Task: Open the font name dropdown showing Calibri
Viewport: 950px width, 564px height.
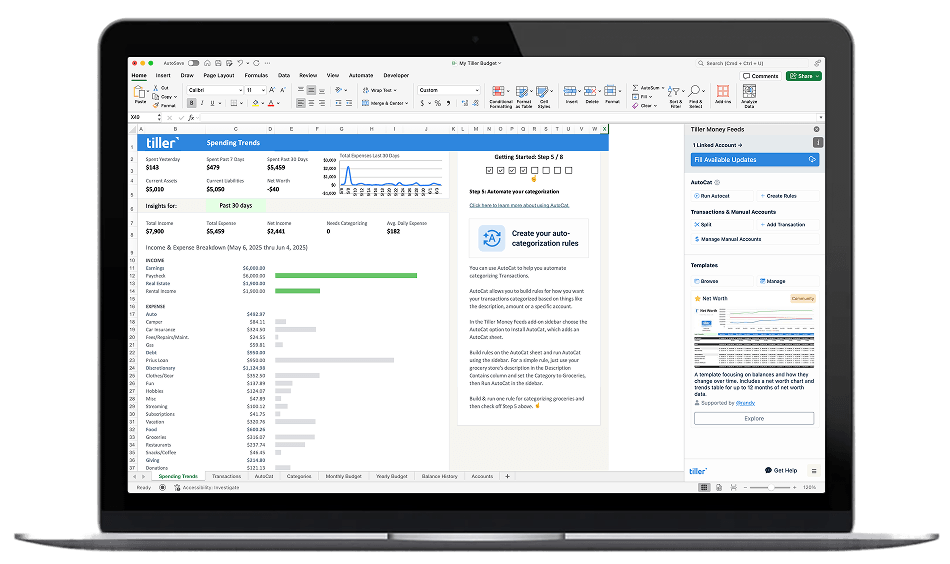Action: pyautogui.click(x=213, y=90)
